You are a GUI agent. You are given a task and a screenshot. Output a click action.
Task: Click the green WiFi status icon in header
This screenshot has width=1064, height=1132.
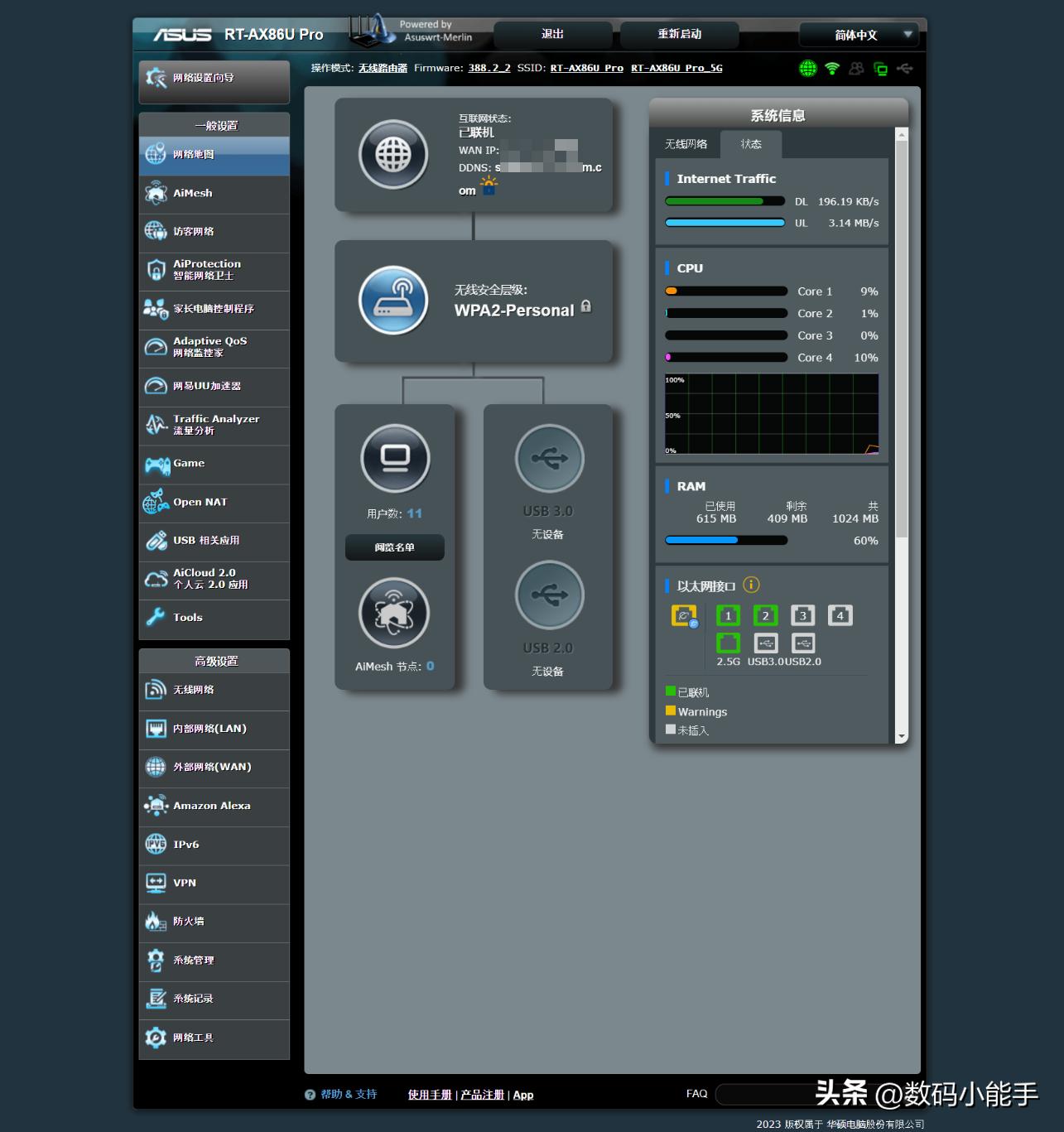(832, 69)
